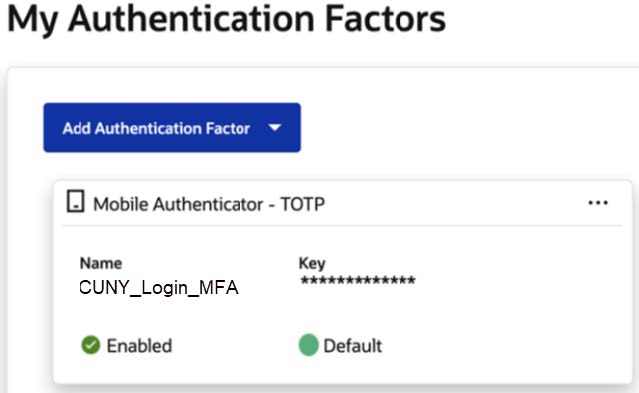This screenshot has height=393, width=639.
Task: Click the My Authentication Factors page title
Action: [227, 19]
